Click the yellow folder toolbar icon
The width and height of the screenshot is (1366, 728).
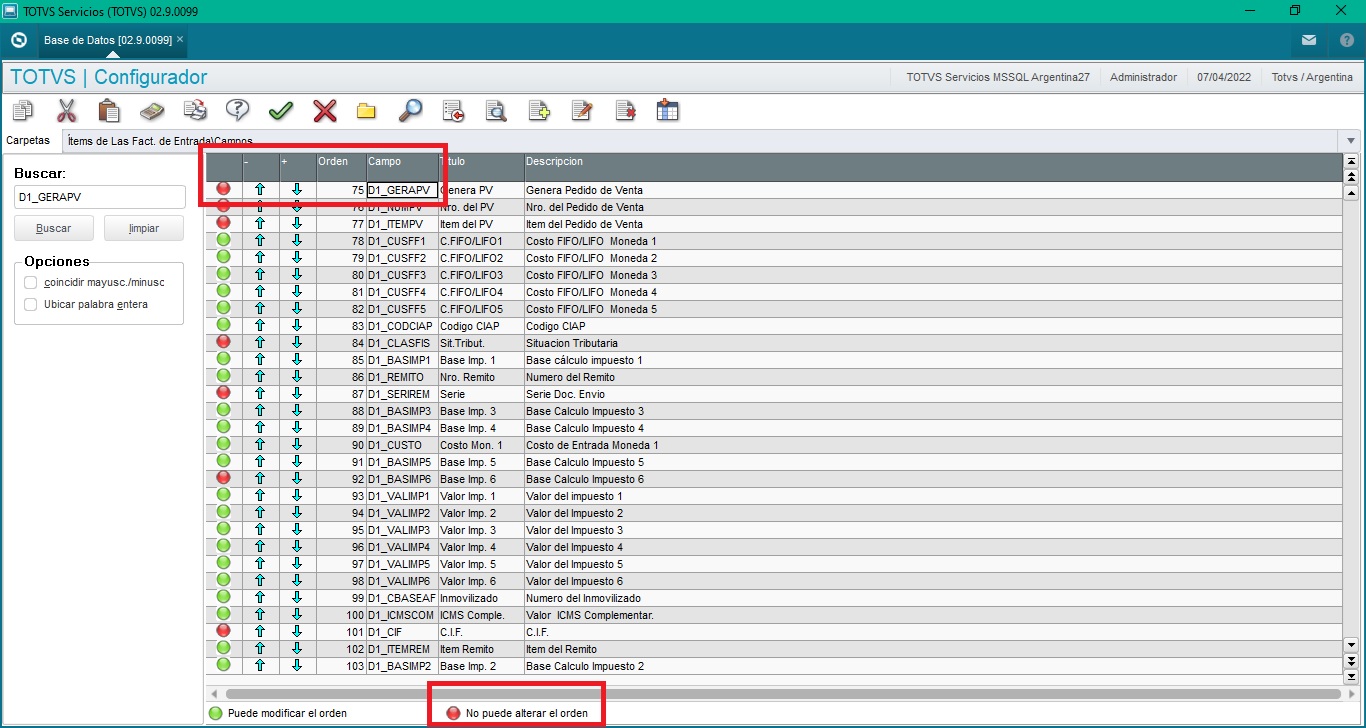coord(366,111)
